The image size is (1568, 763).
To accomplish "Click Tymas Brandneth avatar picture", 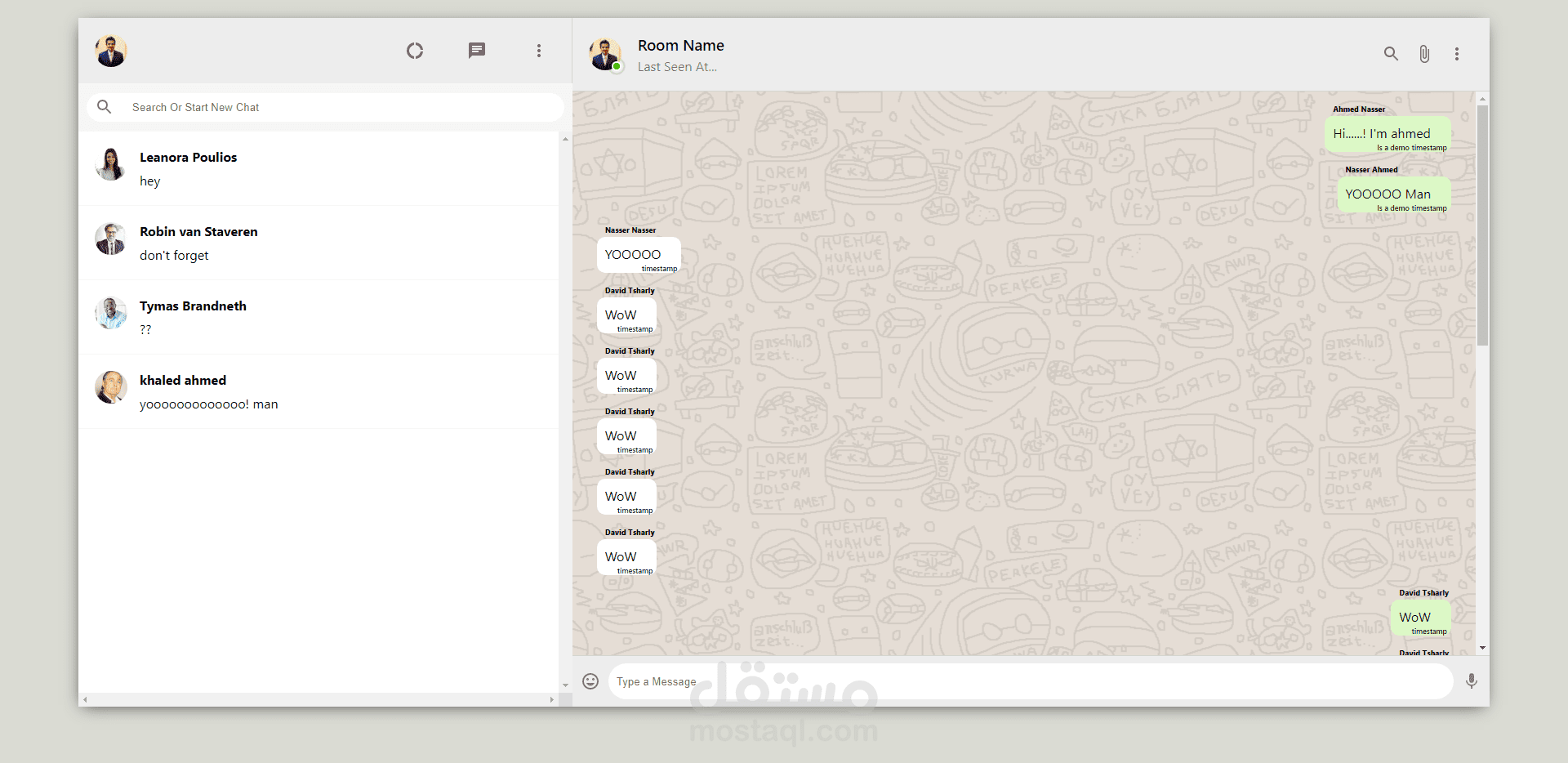I will tap(111, 313).
